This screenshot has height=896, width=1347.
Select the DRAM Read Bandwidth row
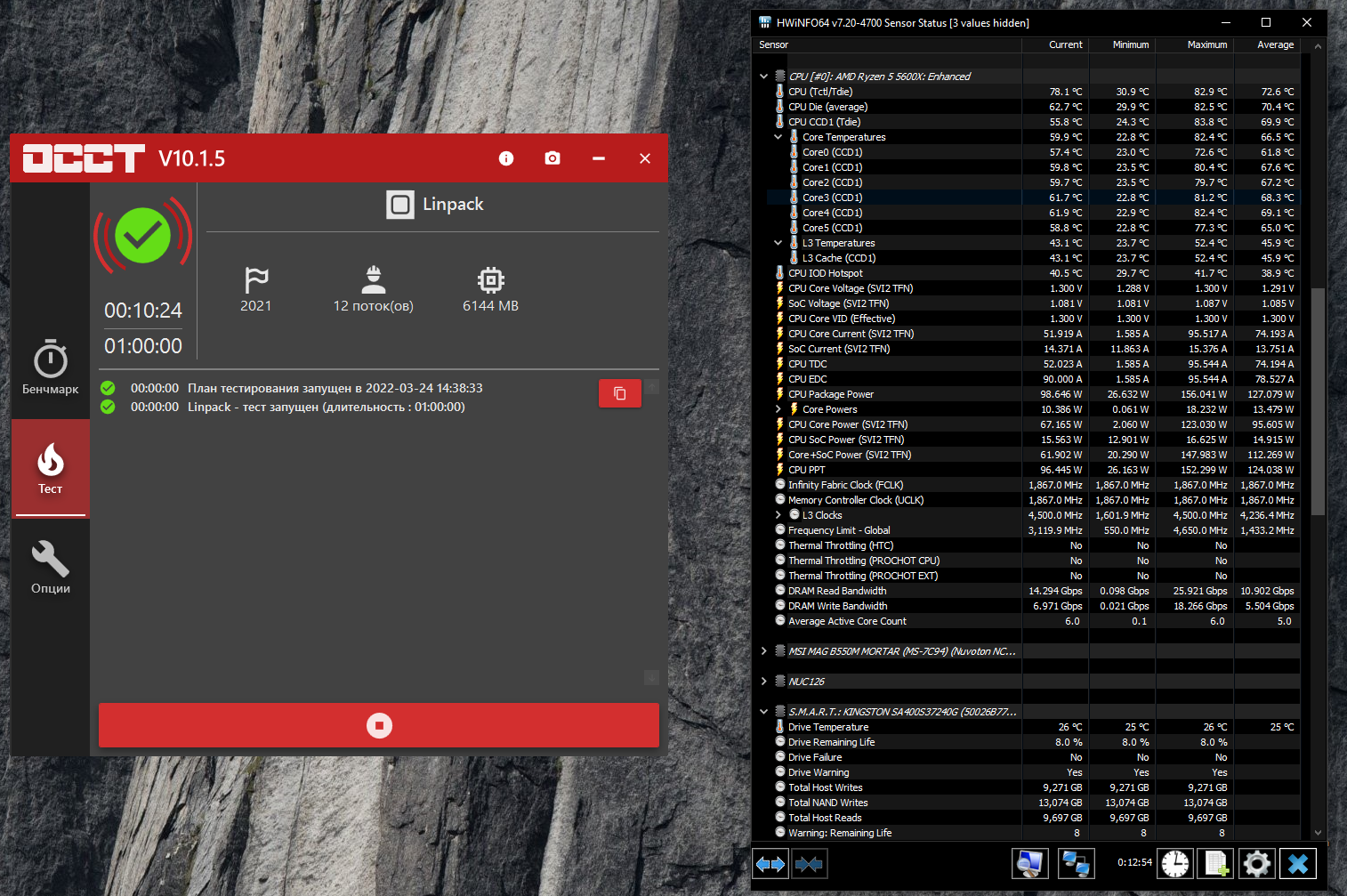pos(1027,591)
